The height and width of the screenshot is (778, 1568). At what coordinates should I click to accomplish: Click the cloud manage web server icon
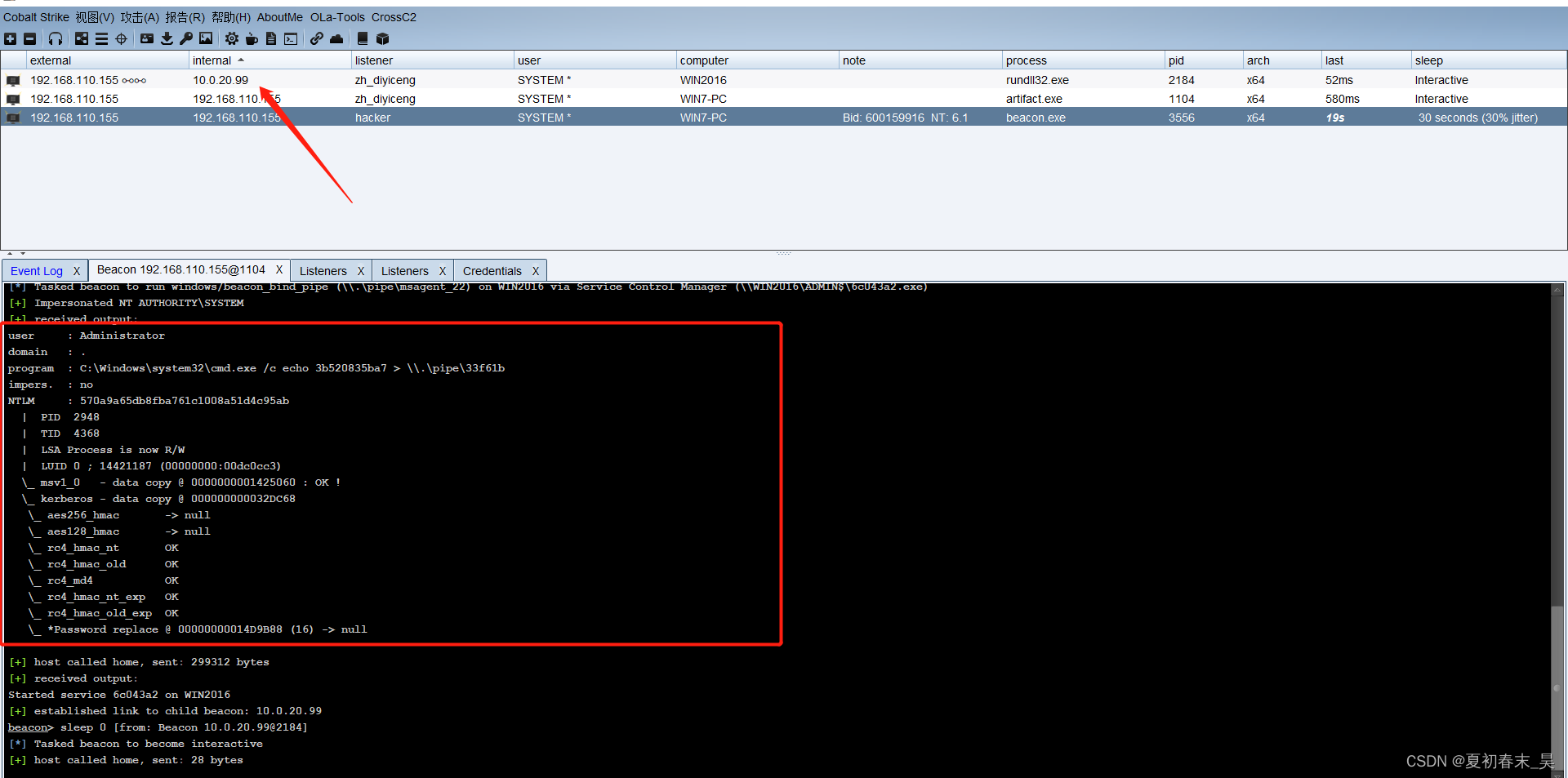336,38
